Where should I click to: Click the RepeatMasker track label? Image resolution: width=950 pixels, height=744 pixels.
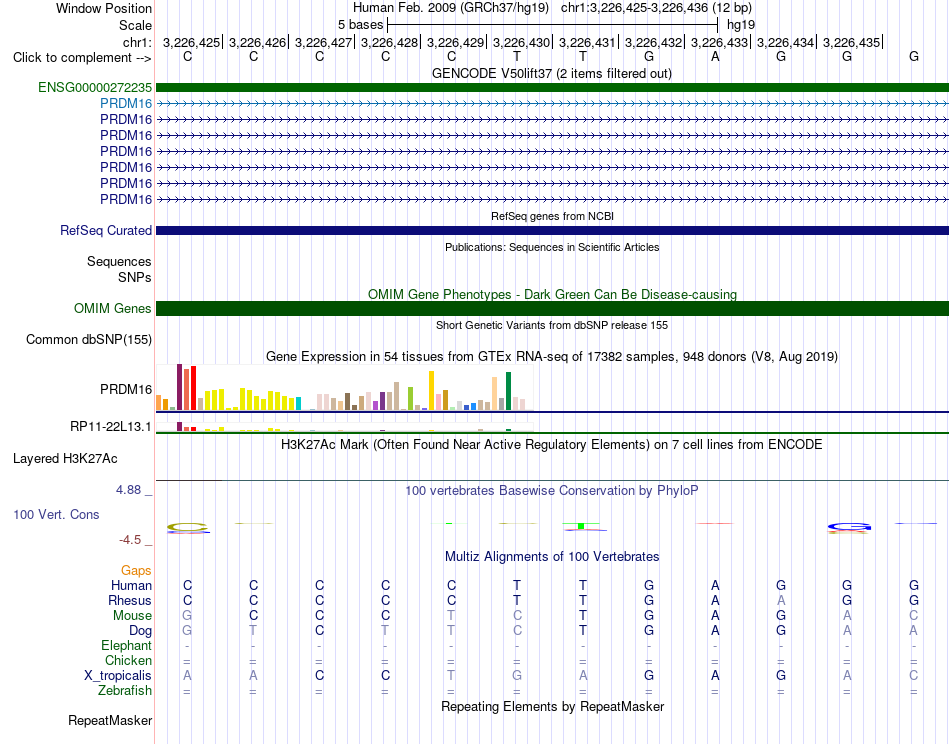click(110, 720)
